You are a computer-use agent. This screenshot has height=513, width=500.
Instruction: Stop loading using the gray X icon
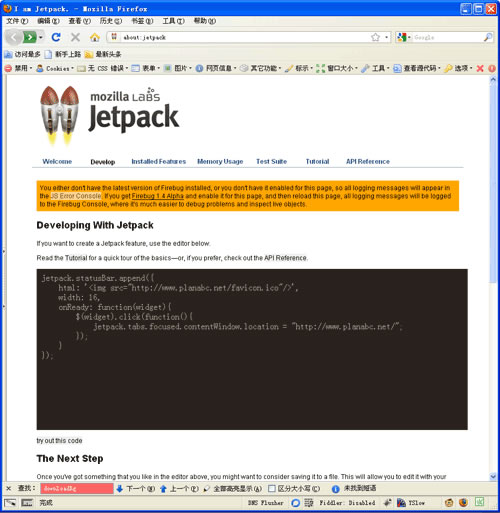point(75,37)
